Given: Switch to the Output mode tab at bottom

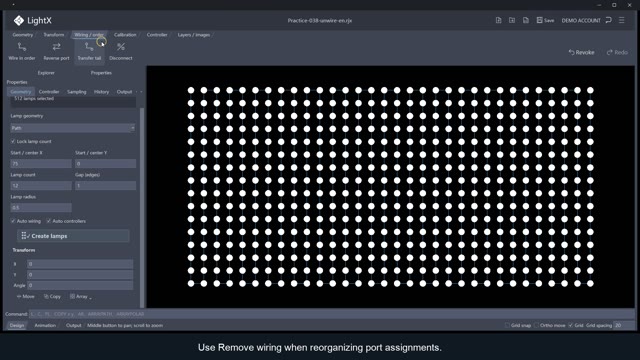Looking at the screenshot, I should (73, 325).
